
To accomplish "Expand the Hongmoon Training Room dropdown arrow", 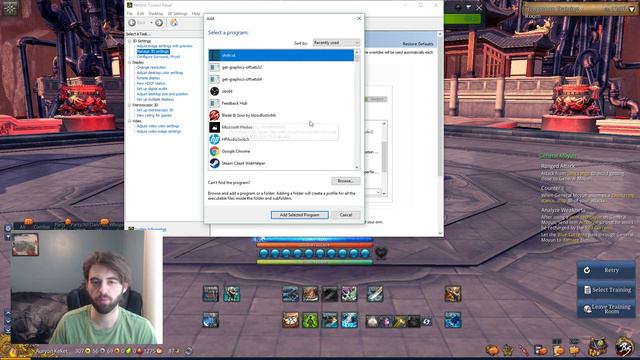I will (632, 9).
